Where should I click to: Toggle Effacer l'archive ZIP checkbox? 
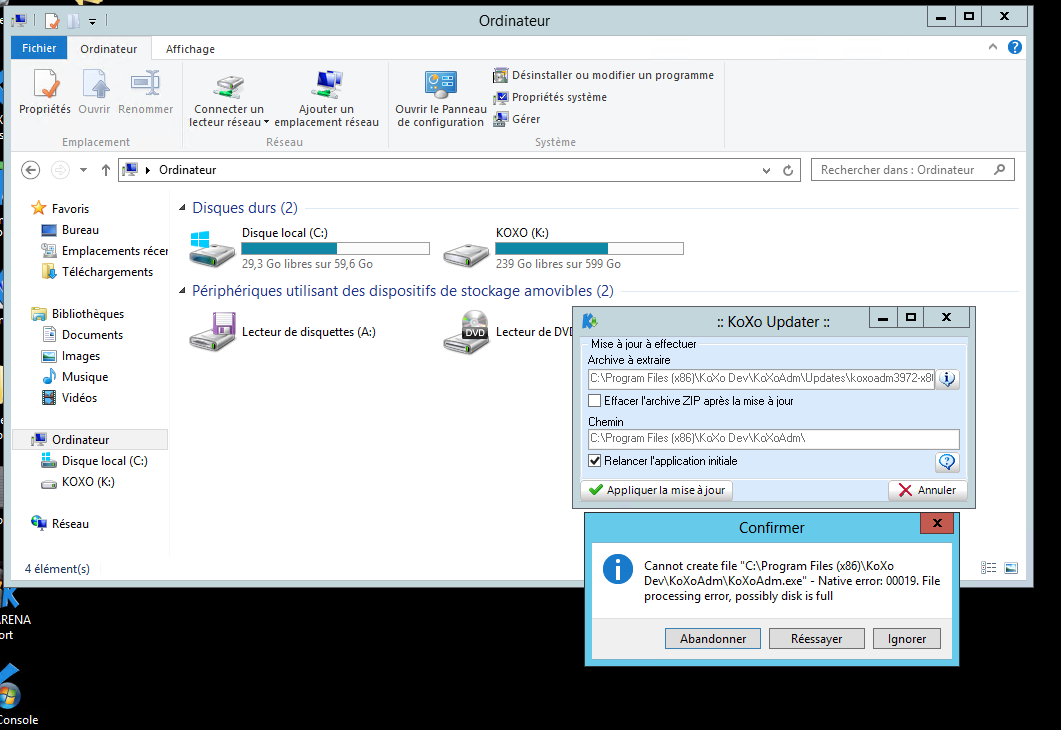tap(594, 401)
